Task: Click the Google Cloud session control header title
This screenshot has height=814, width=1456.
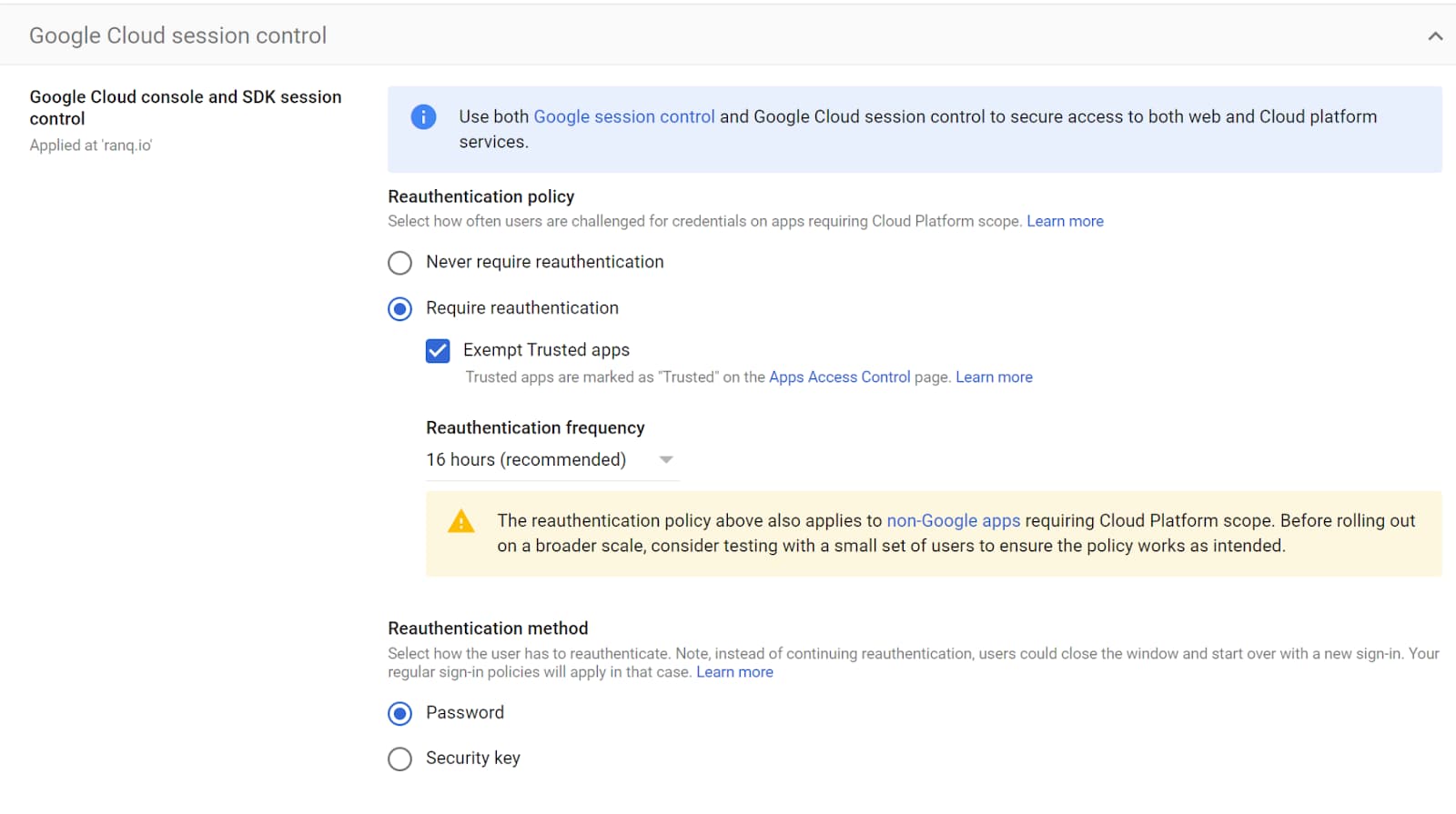Action: coord(177,35)
